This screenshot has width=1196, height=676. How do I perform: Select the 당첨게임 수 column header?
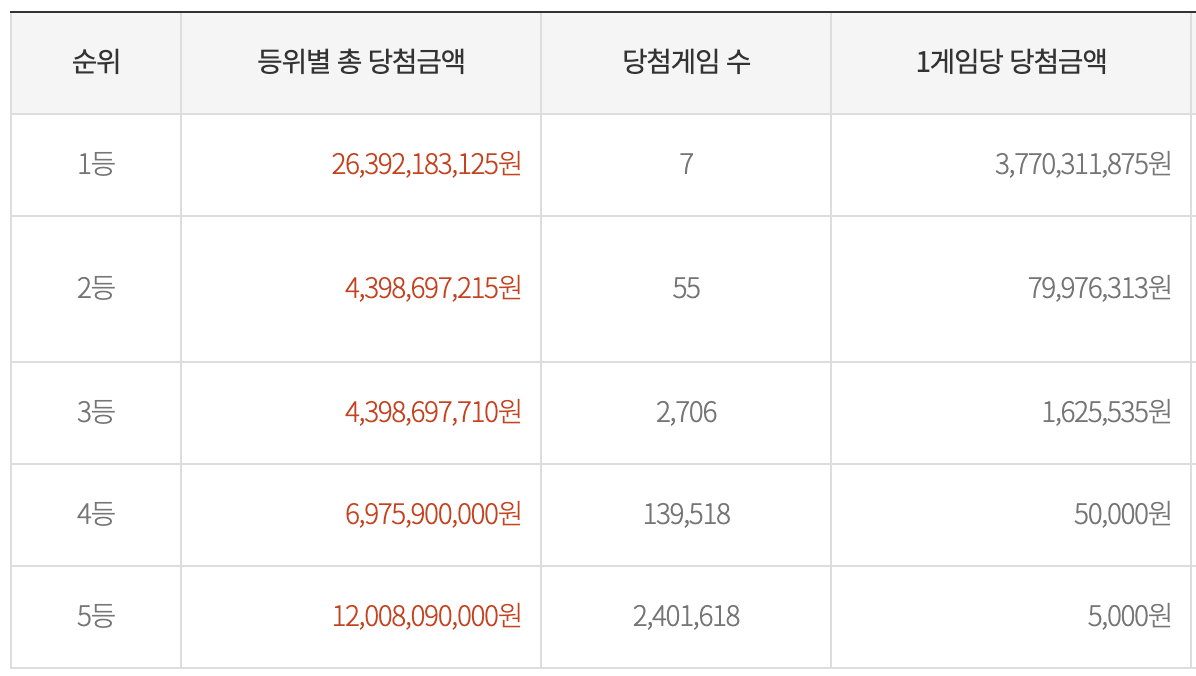pyautogui.click(x=686, y=63)
